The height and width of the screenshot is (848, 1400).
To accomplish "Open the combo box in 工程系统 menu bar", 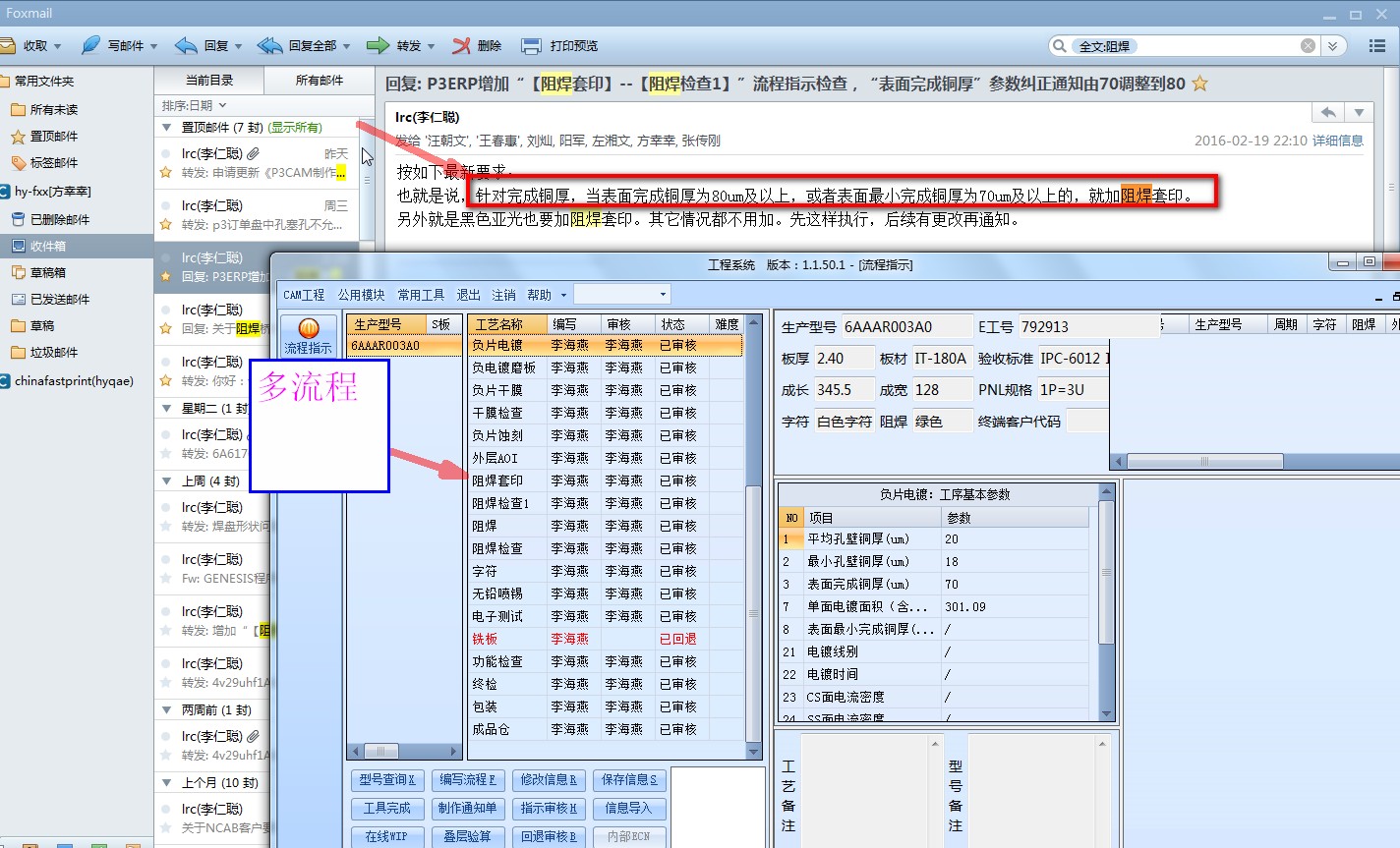I will coord(621,294).
